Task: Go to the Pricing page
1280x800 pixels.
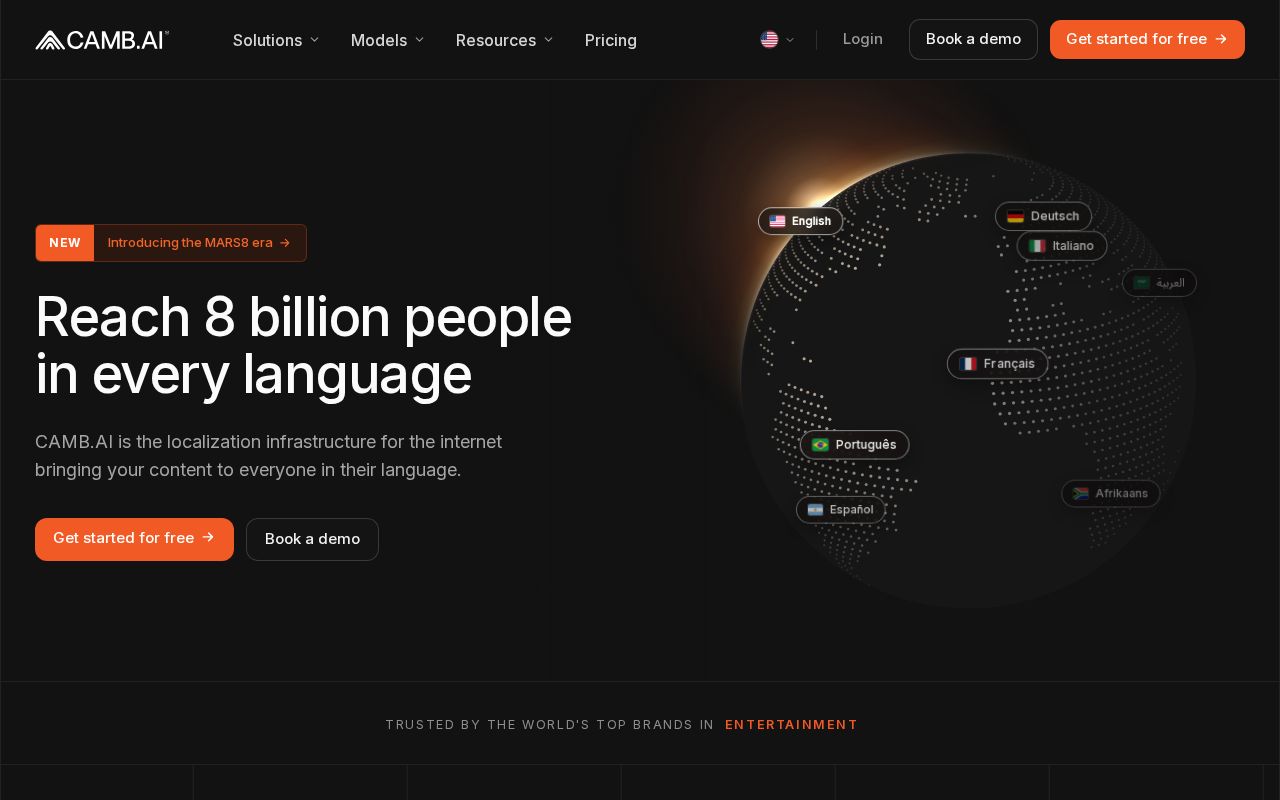Action: [x=611, y=40]
